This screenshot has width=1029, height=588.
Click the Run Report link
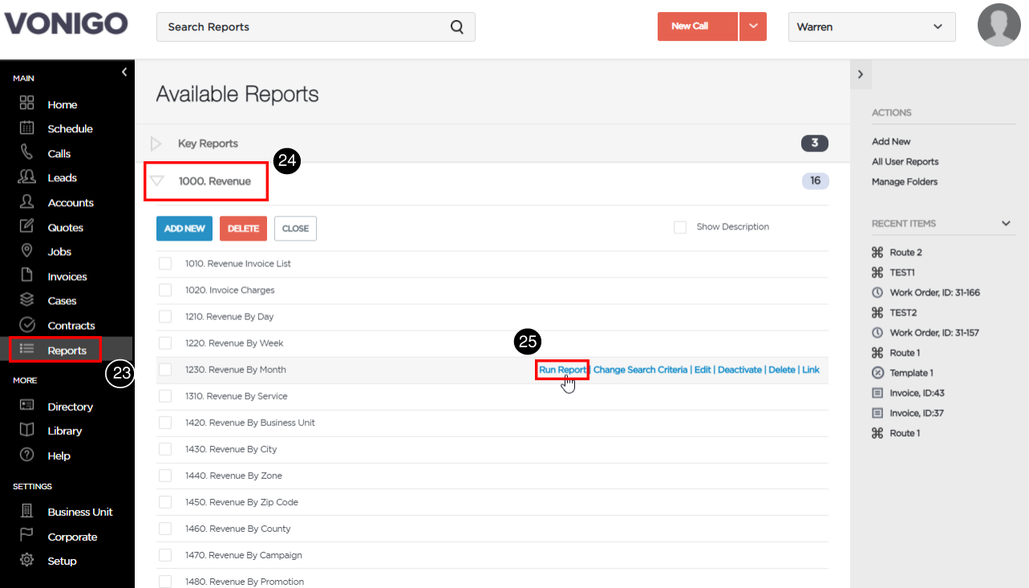tap(562, 369)
